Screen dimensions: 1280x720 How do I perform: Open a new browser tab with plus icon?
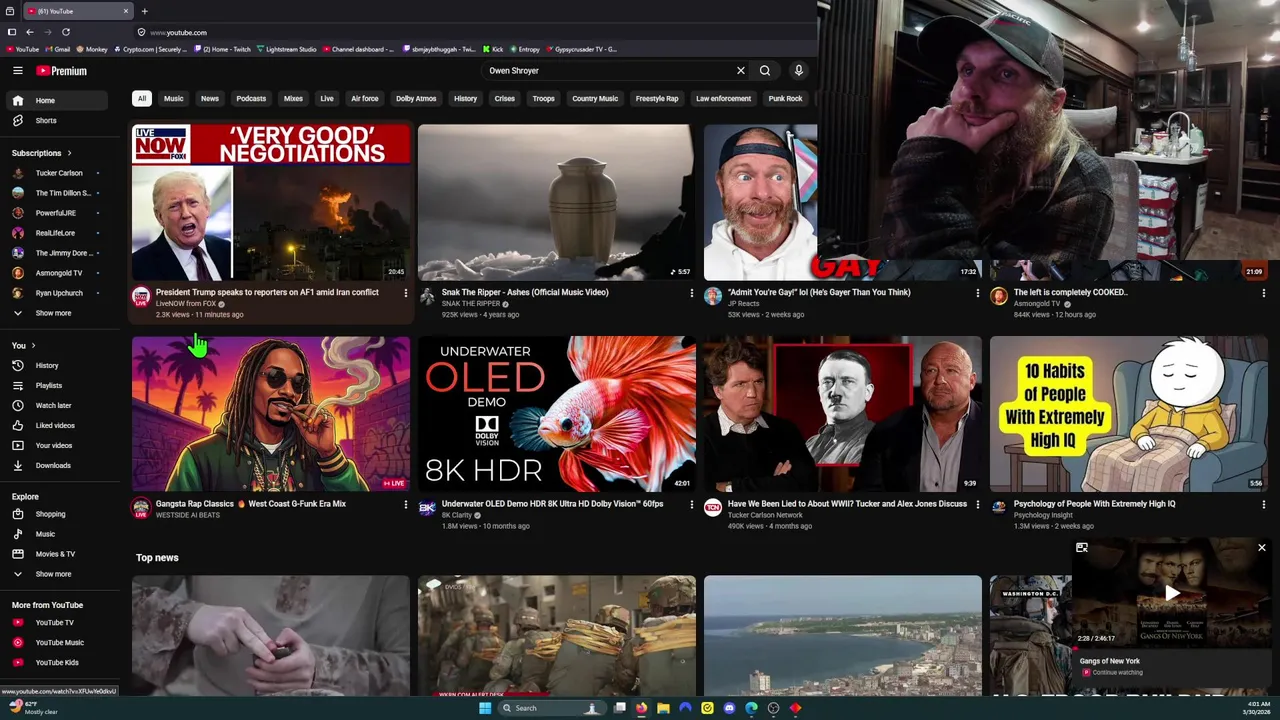click(x=144, y=11)
